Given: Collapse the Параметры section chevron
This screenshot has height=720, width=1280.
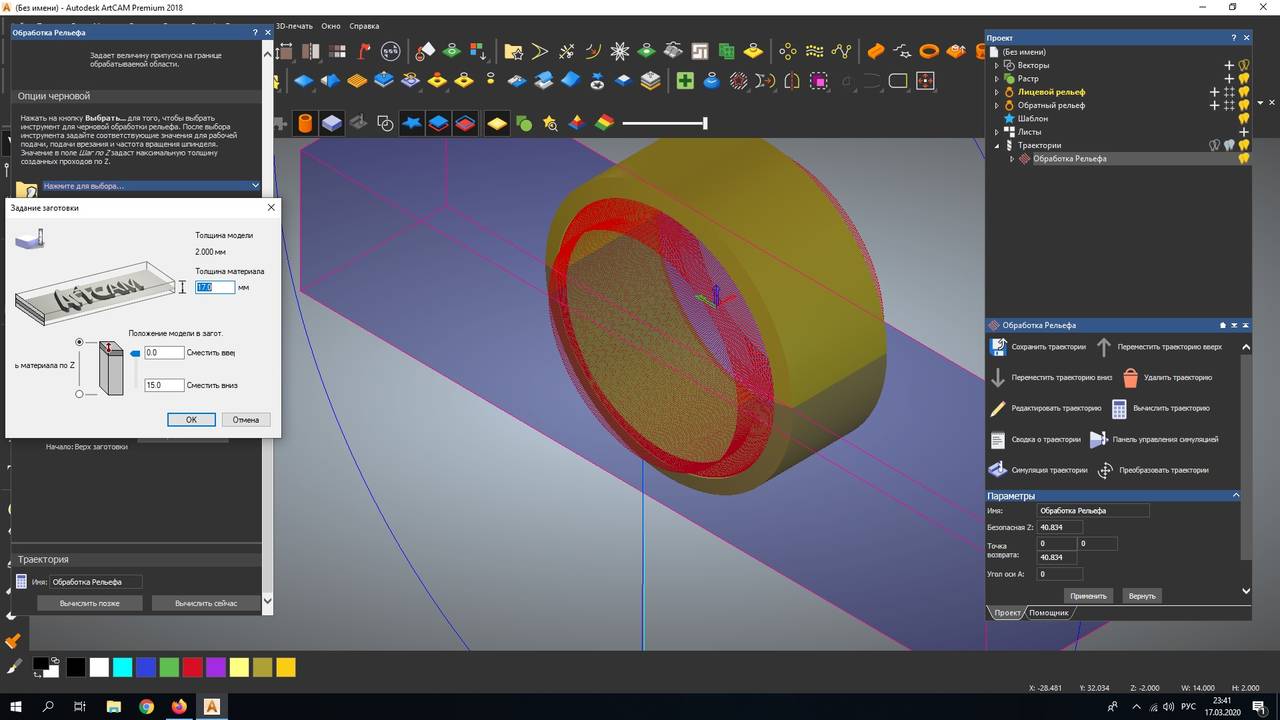Looking at the screenshot, I should 1236,495.
